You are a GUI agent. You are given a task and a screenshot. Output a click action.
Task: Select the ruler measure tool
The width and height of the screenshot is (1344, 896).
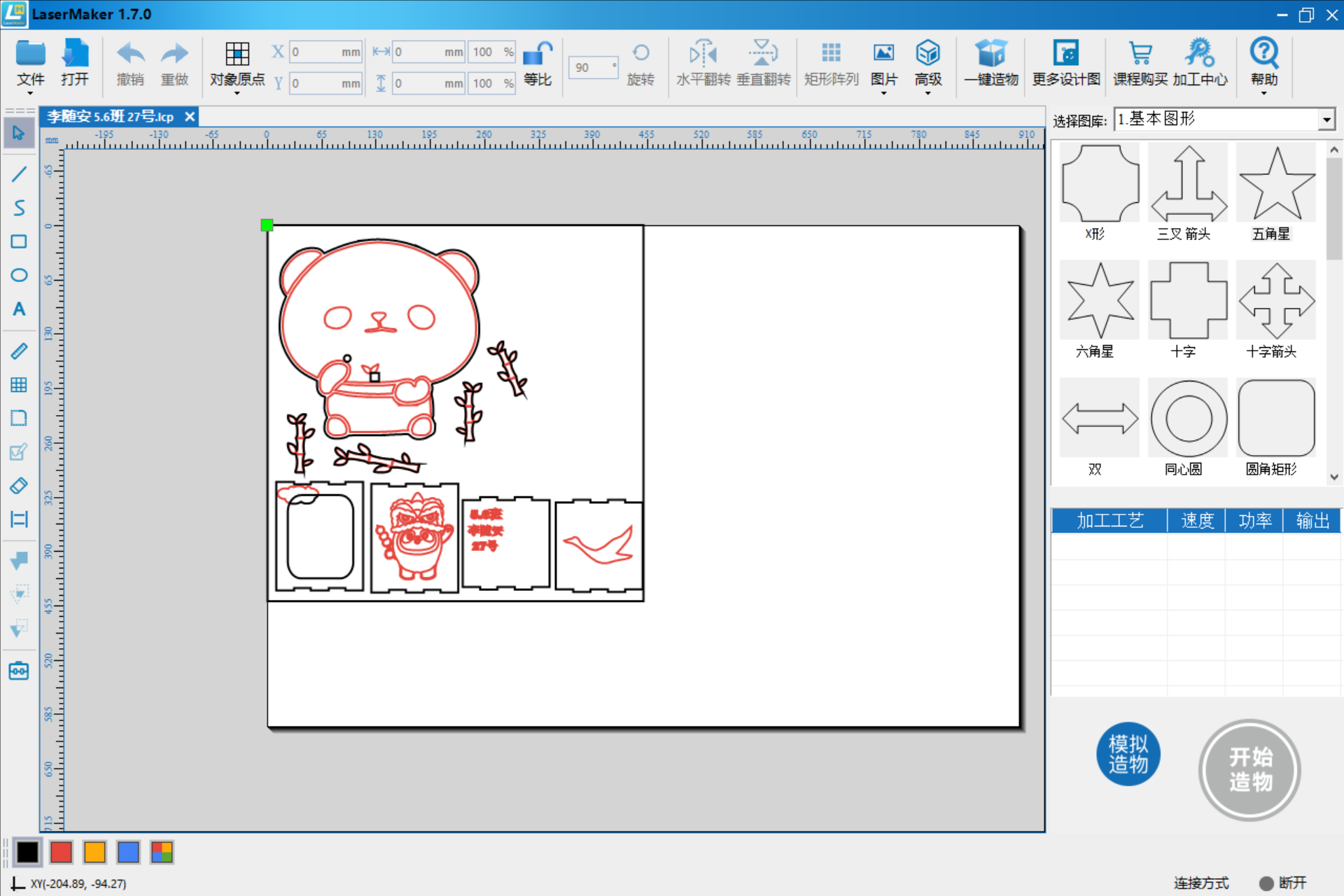[x=19, y=351]
